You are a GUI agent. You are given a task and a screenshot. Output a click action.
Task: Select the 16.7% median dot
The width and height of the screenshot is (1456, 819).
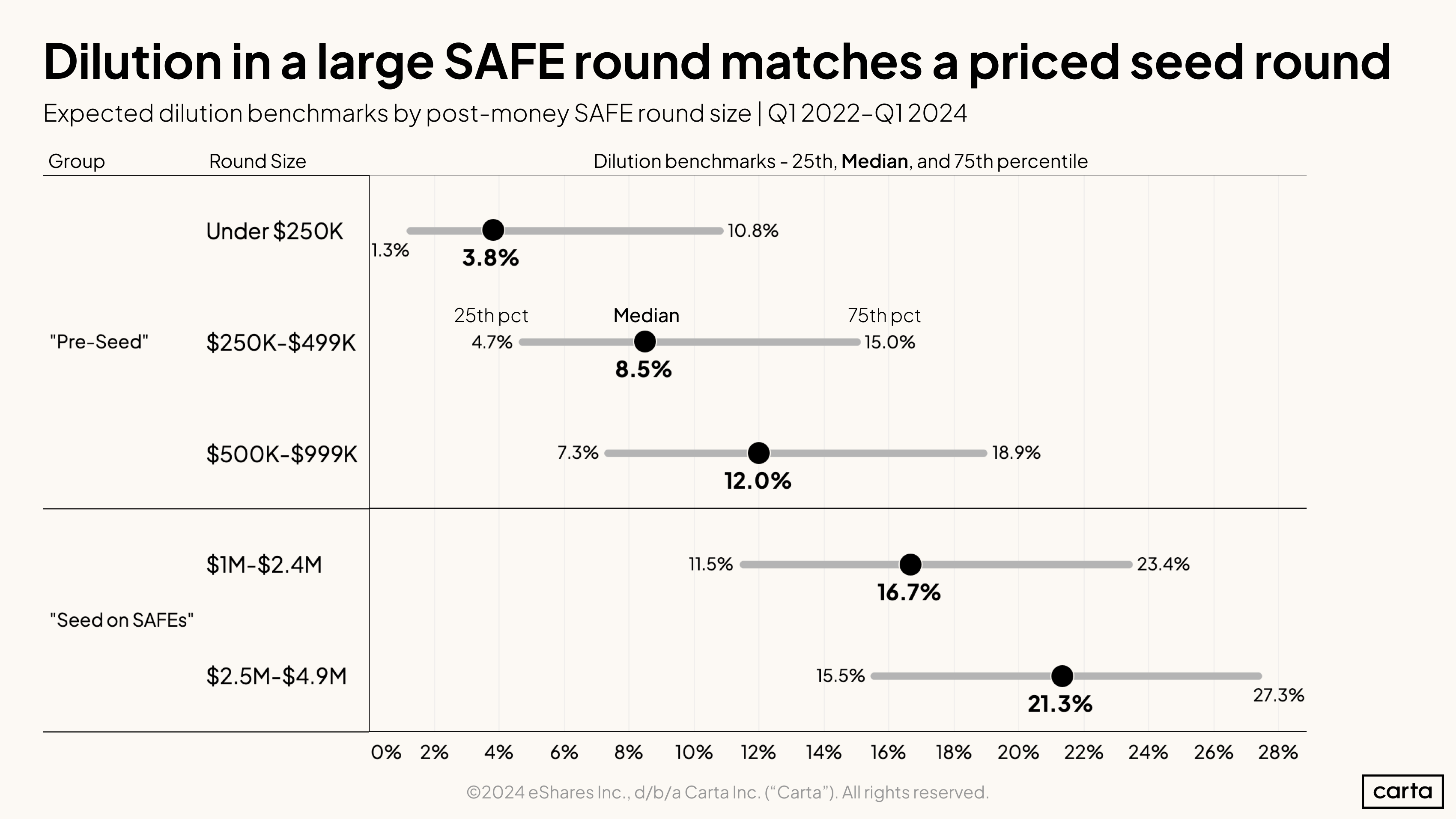point(910,564)
